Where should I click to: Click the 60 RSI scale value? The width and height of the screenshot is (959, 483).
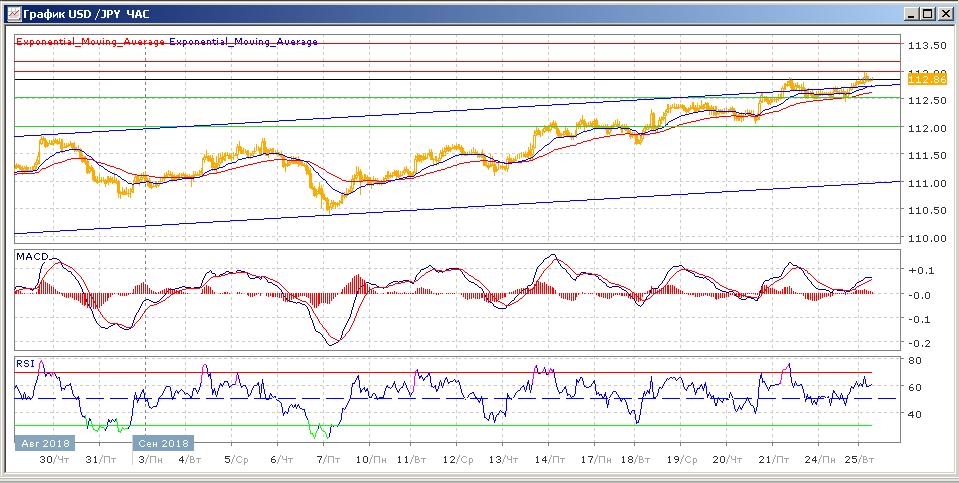[x=916, y=387]
